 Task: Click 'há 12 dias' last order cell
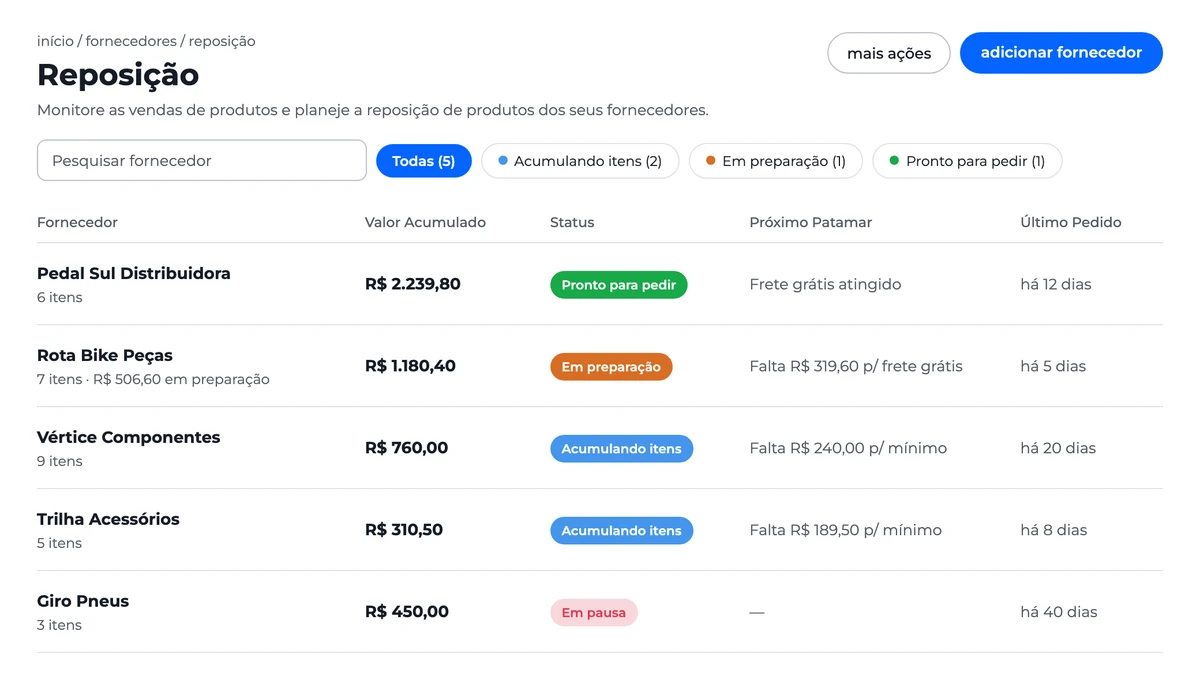tap(1056, 284)
